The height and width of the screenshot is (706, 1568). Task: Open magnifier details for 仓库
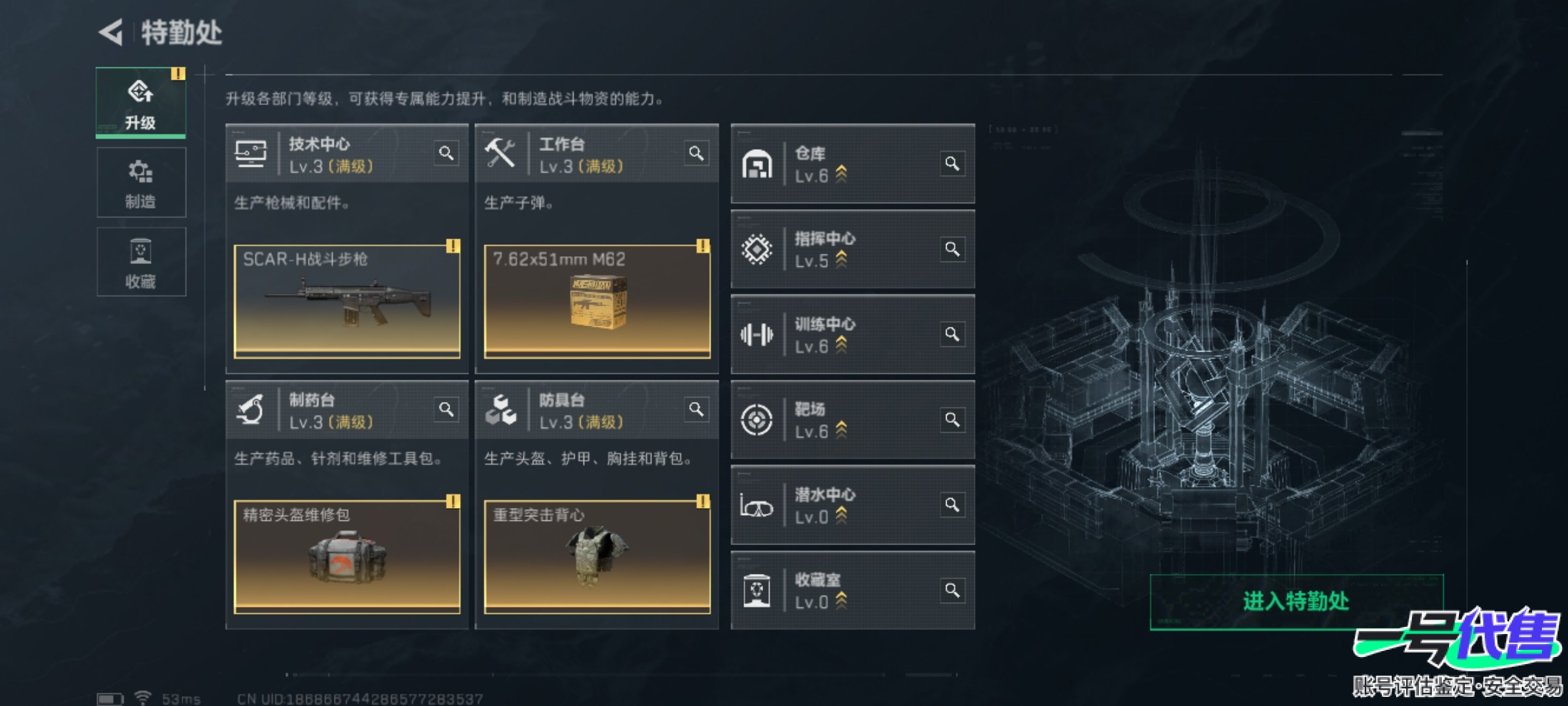pyautogui.click(x=952, y=163)
